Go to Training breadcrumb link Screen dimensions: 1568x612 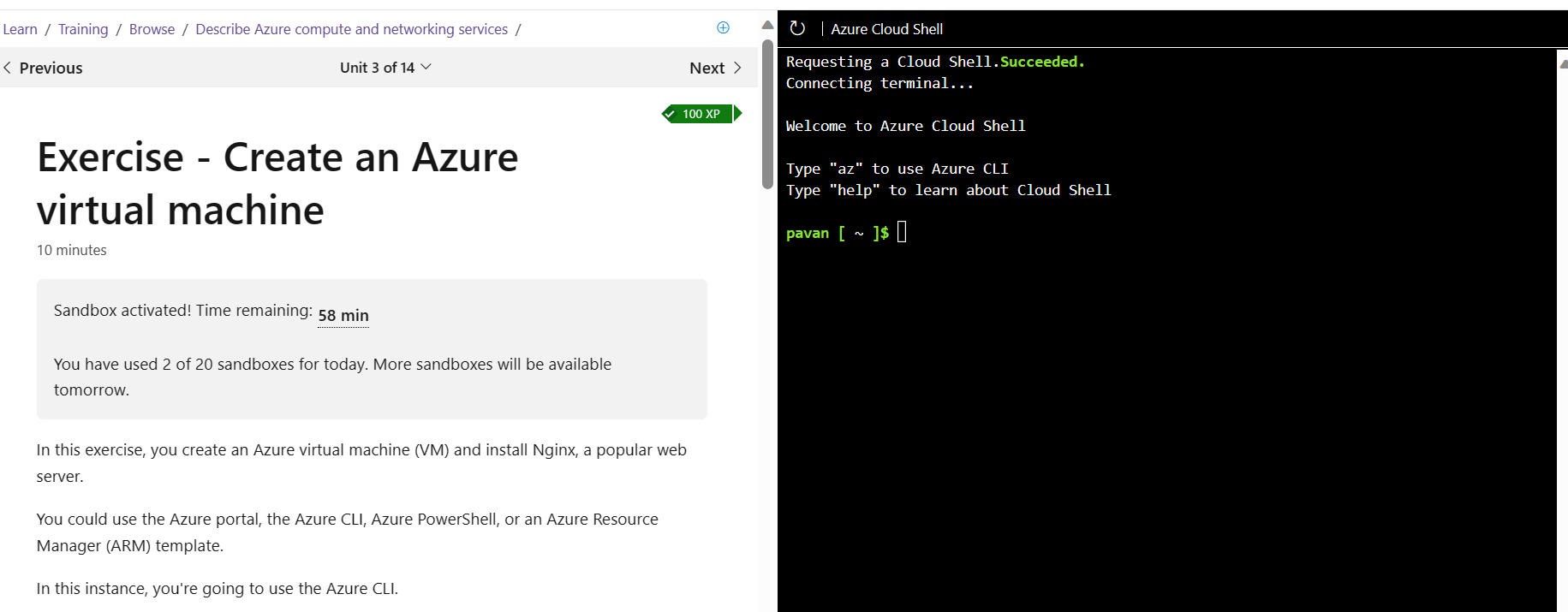pos(83,29)
